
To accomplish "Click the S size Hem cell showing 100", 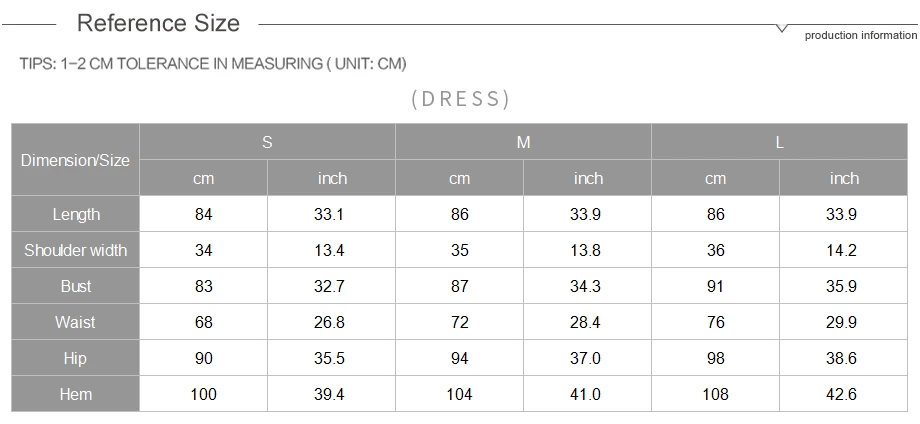I will coord(204,394).
